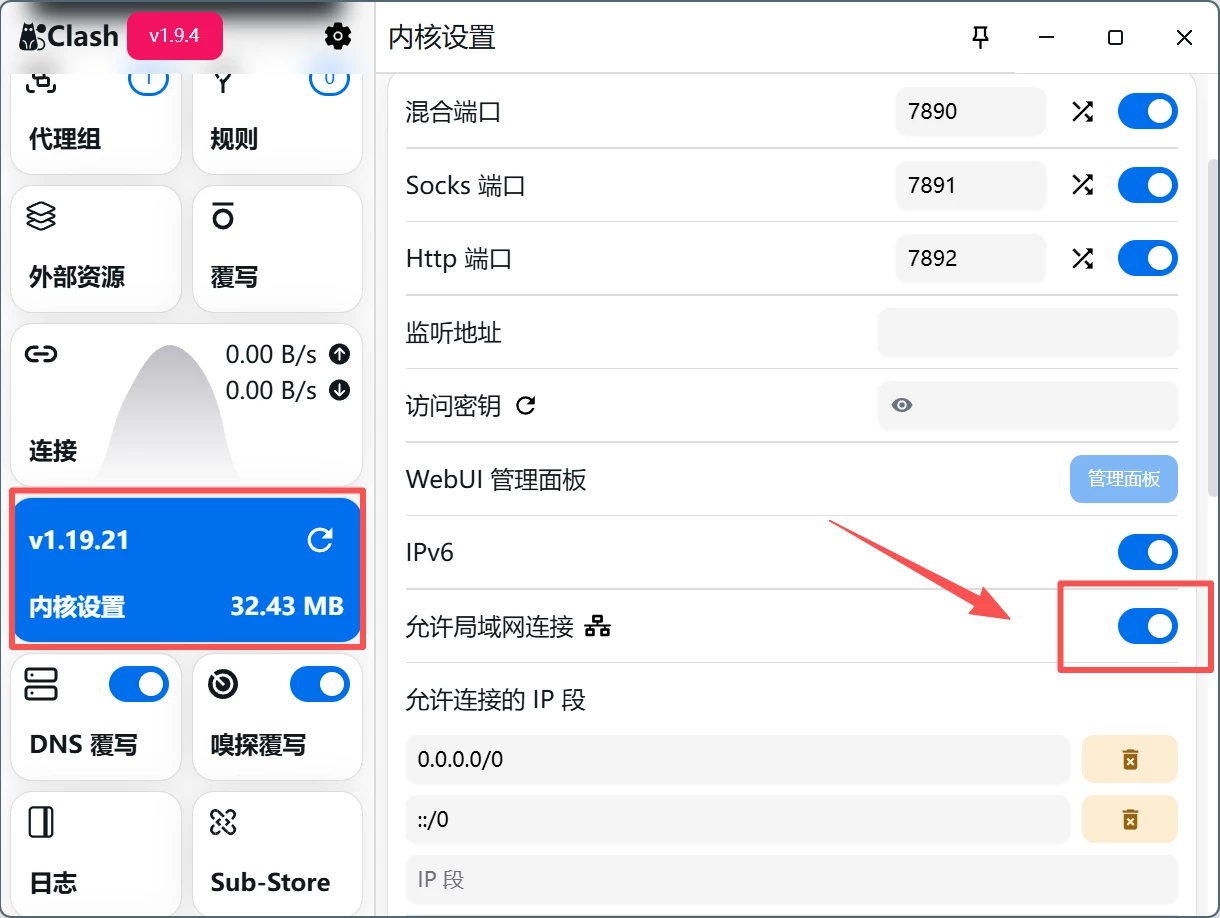Refresh the core version in 内核设置 card
This screenshot has width=1220, height=918.
click(320, 540)
